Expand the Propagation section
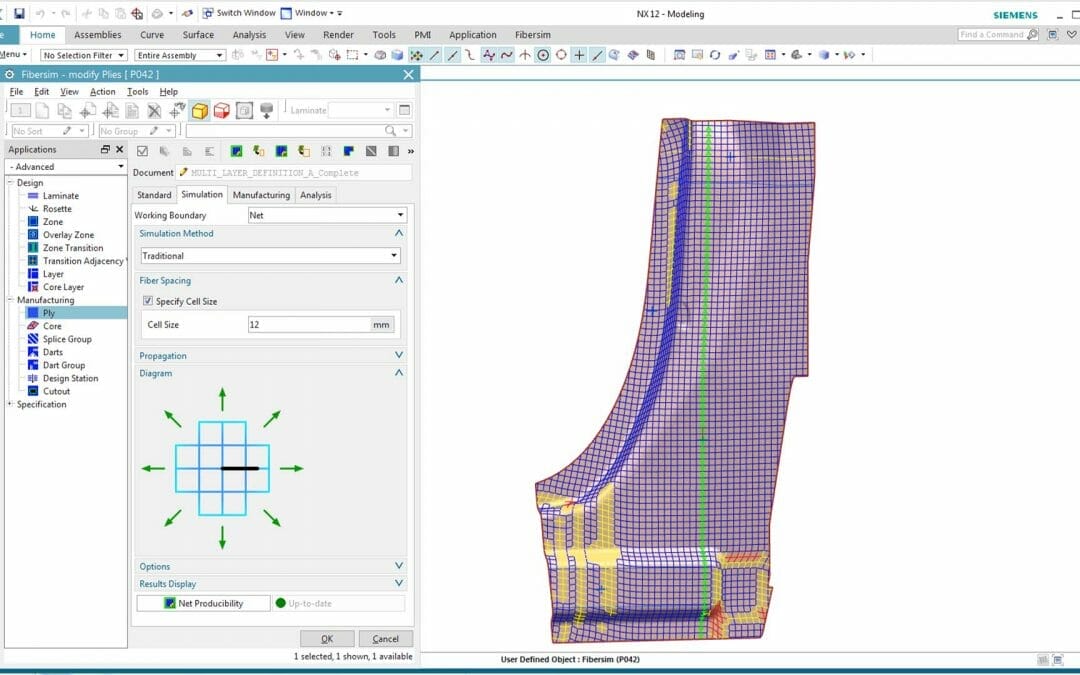The image size is (1080, 675). (399, 355)
